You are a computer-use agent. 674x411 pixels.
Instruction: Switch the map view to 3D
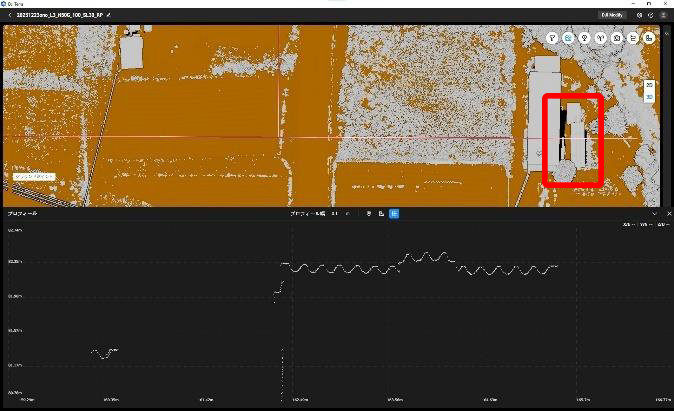[x=649, y=97]
